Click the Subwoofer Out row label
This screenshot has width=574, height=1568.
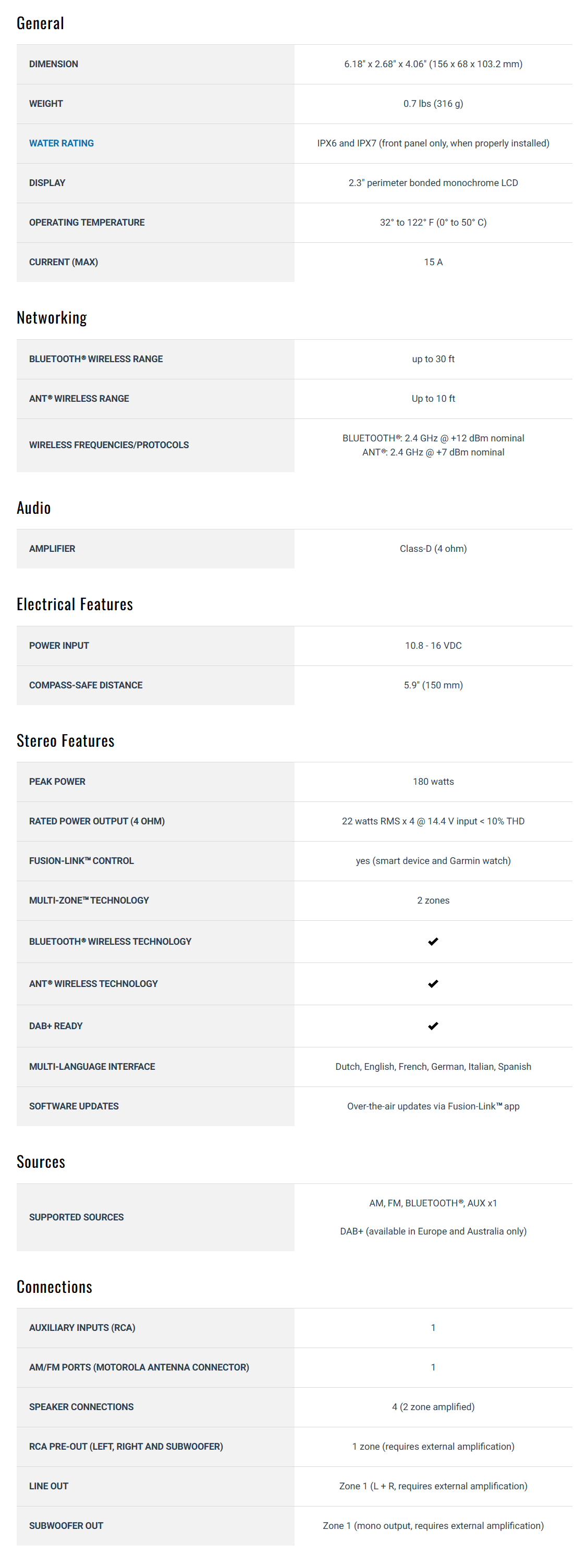(66, 1525)
